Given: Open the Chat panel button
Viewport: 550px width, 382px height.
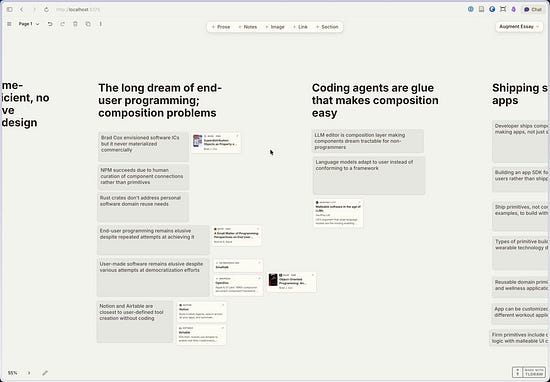Looking at the screenshot, I should click(533, 9).
